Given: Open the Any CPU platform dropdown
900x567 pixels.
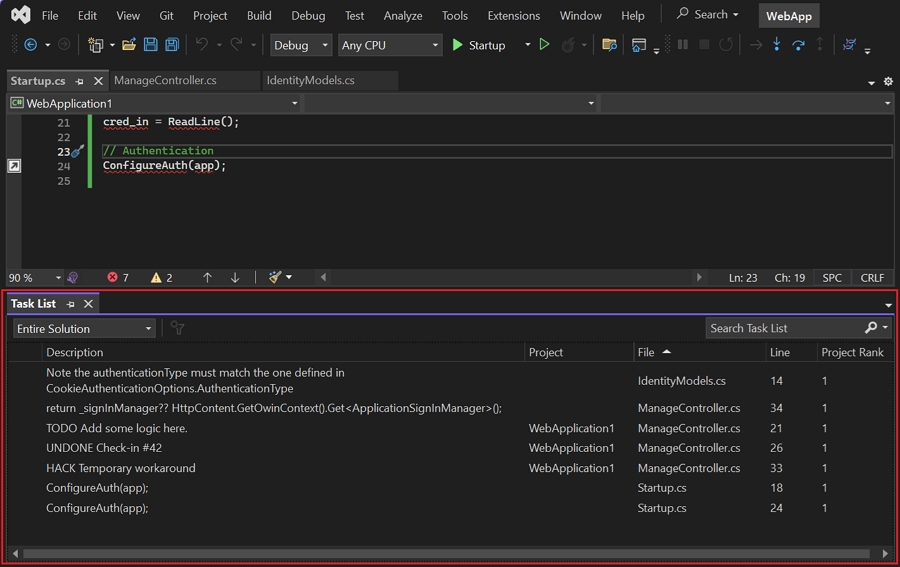Looking at the screenshot, I should coord(390,45).
